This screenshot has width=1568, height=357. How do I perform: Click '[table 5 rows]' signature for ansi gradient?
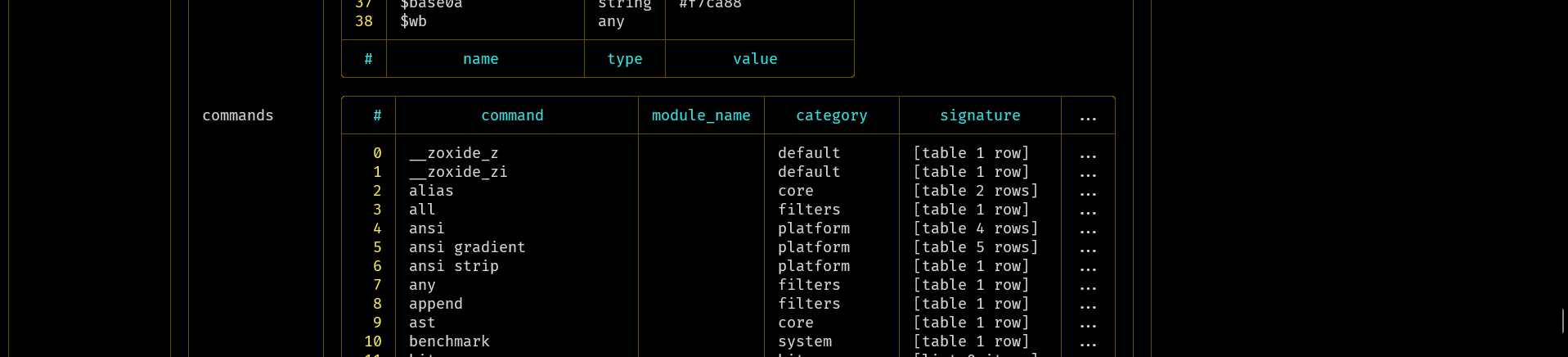coord(976,247)
